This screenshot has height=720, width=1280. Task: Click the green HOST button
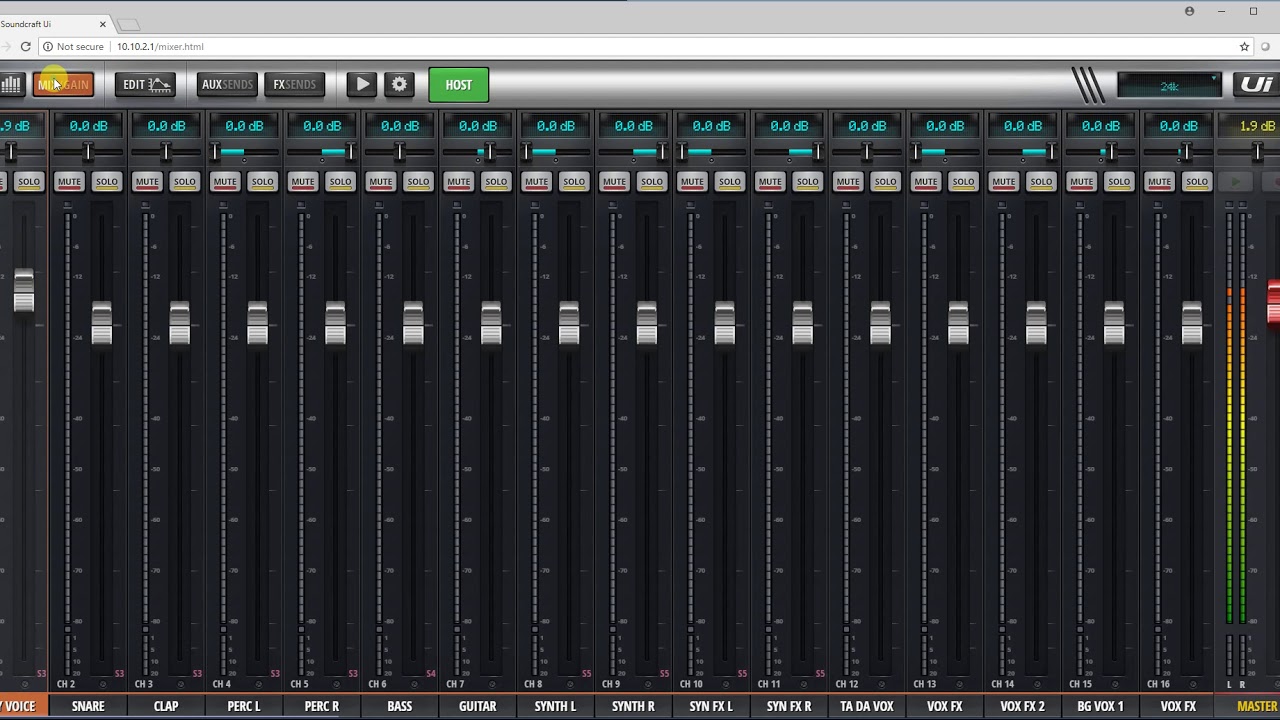coord(459,85)
